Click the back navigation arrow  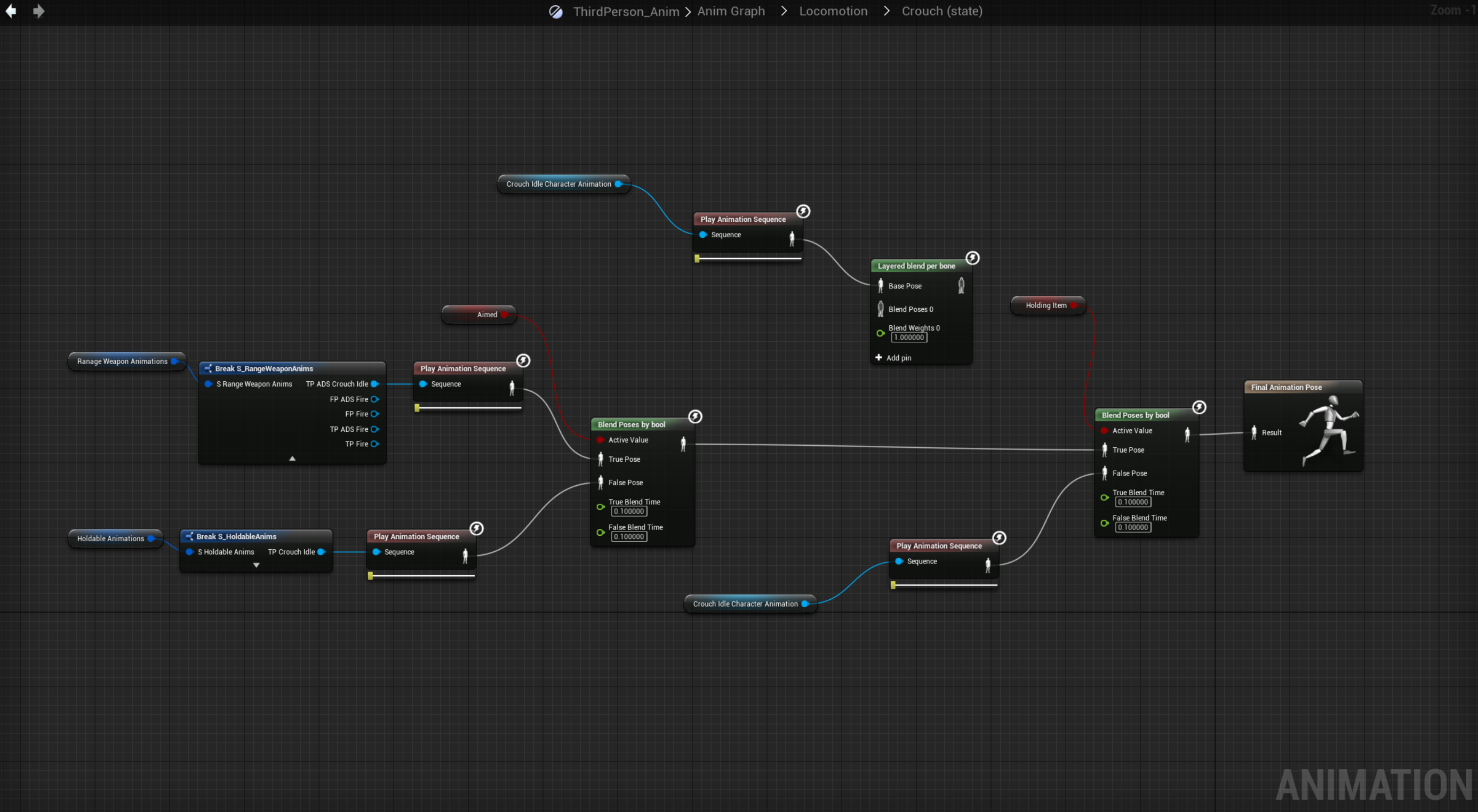(11, 11)
